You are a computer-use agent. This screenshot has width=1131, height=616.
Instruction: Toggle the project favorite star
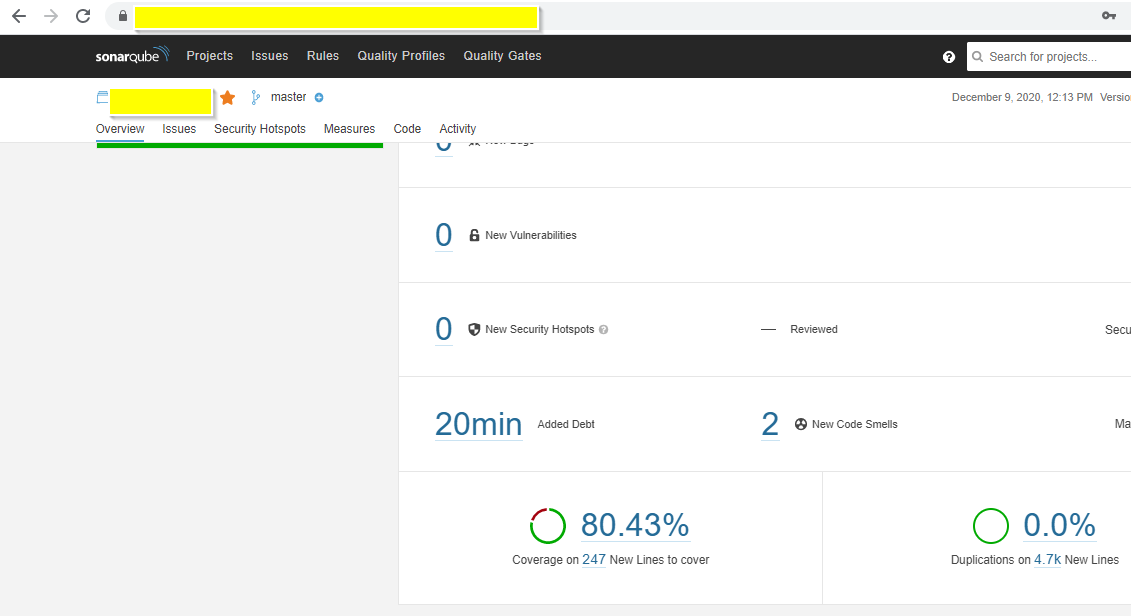point(227,97)
